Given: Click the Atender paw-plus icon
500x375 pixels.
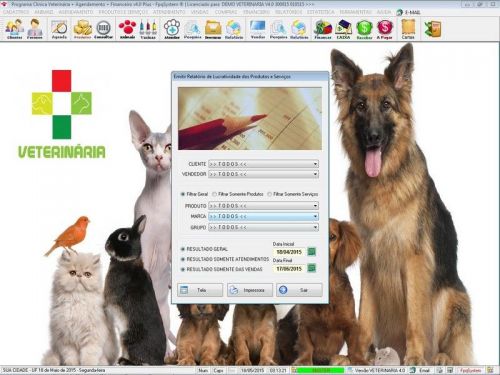Looking at the screenshot, I should 172,29.
